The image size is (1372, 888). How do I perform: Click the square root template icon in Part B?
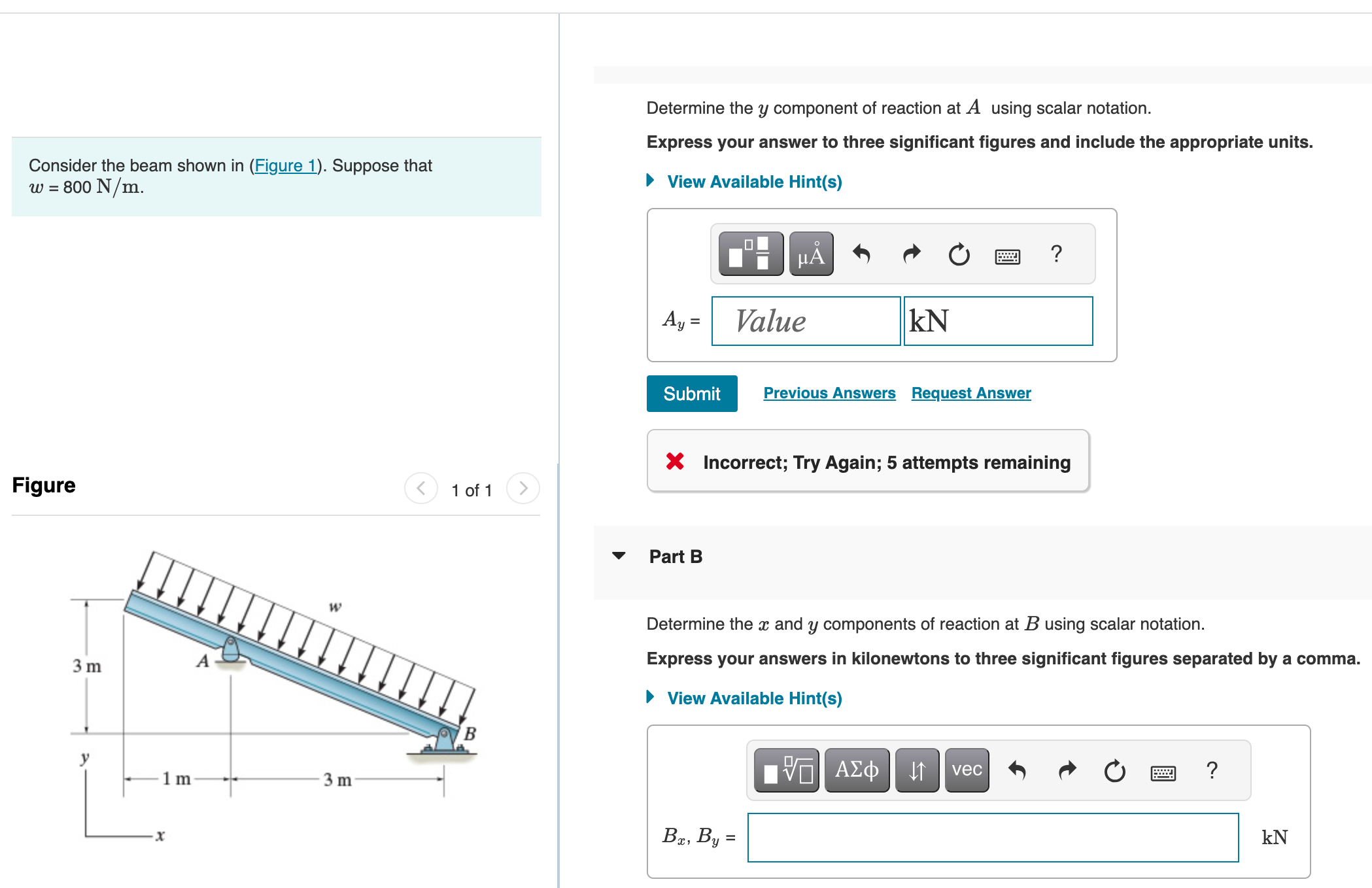786,770
